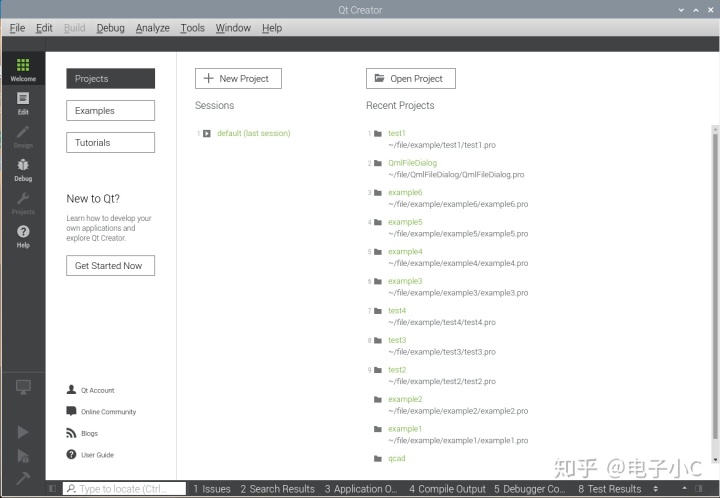The width and height of the screenshot is (720, 498).
Task: Click the User Guide link
Action: pyautogui.click(x=97, y=455)
